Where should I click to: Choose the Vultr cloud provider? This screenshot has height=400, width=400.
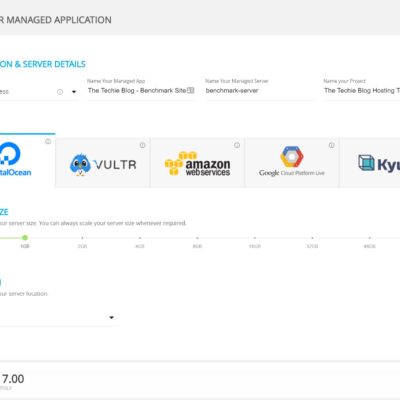103,163
